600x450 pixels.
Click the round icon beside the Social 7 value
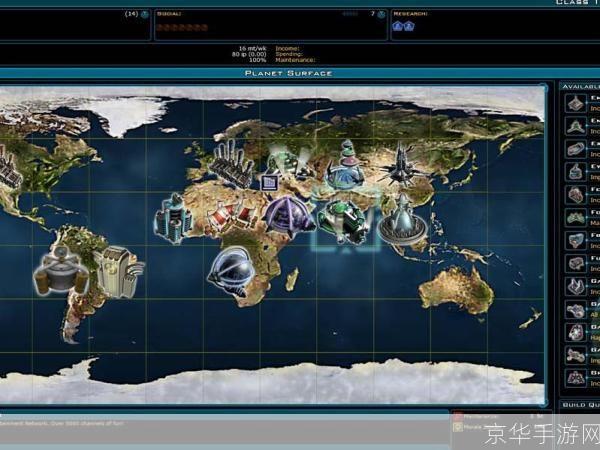tap(381, 15)
